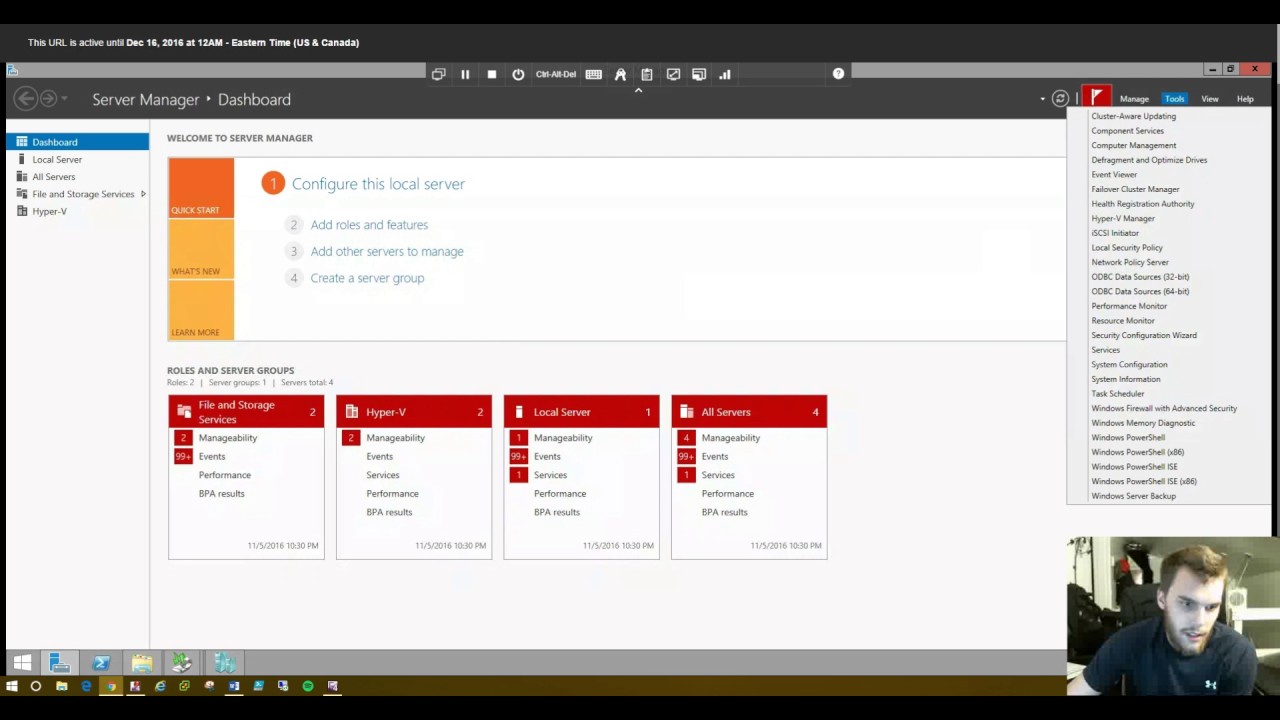Screen dimensions: 1280x720
Task: Choose Windows PowerShell ISE (x86) in Tools menu
Action: pyautogui.click(x=1144, y=481)
